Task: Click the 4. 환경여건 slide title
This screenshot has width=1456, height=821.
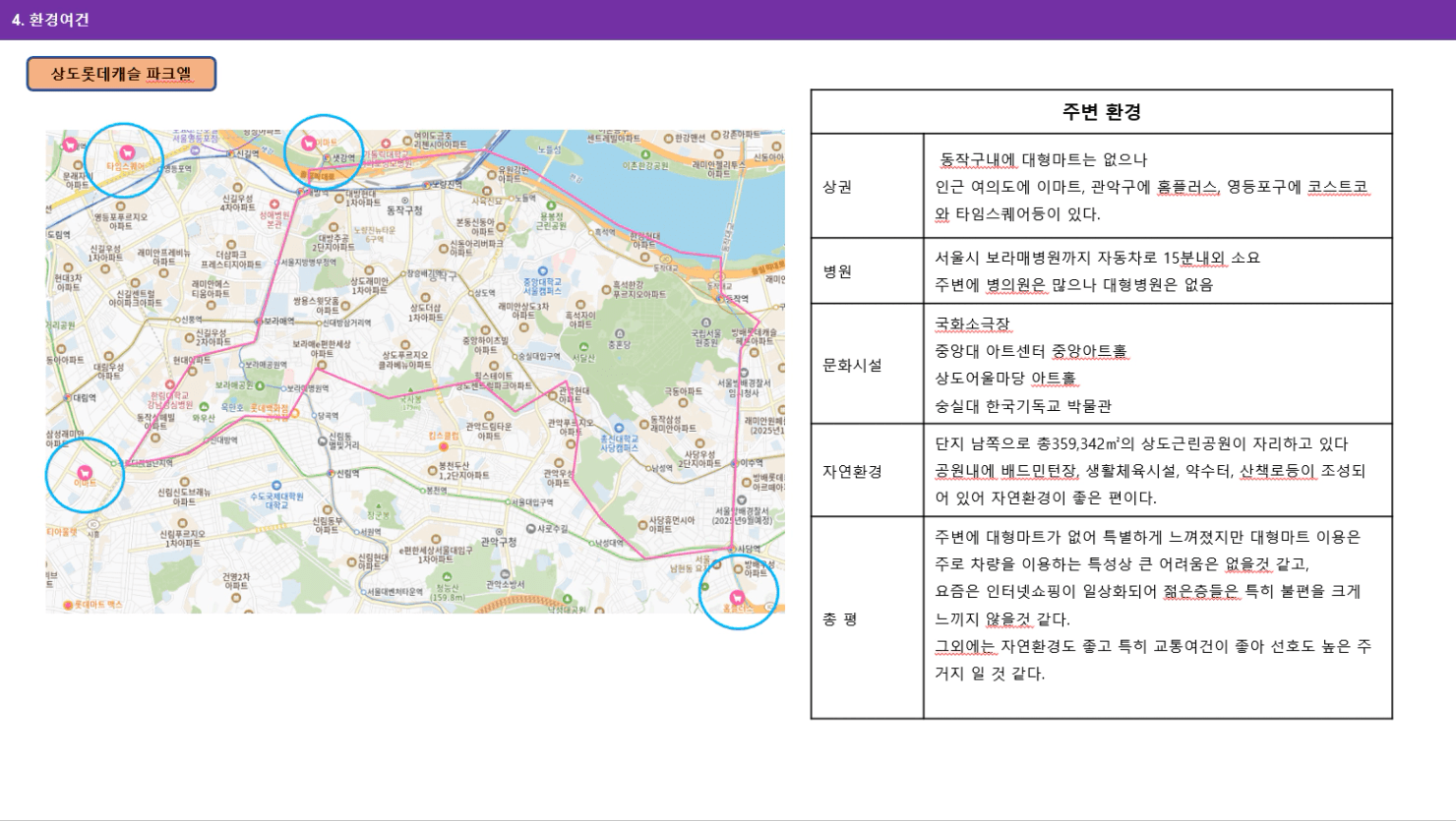Action: click(x=51, y=20)
